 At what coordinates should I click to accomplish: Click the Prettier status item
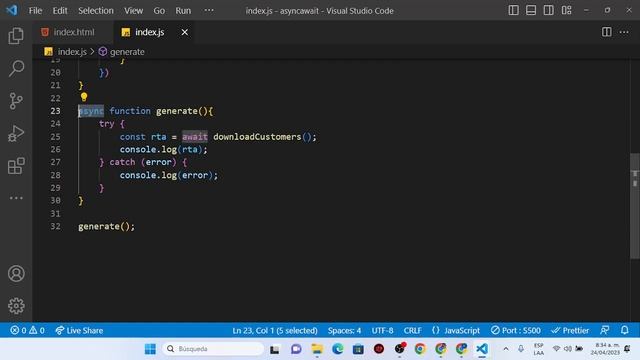click(570, 330)
